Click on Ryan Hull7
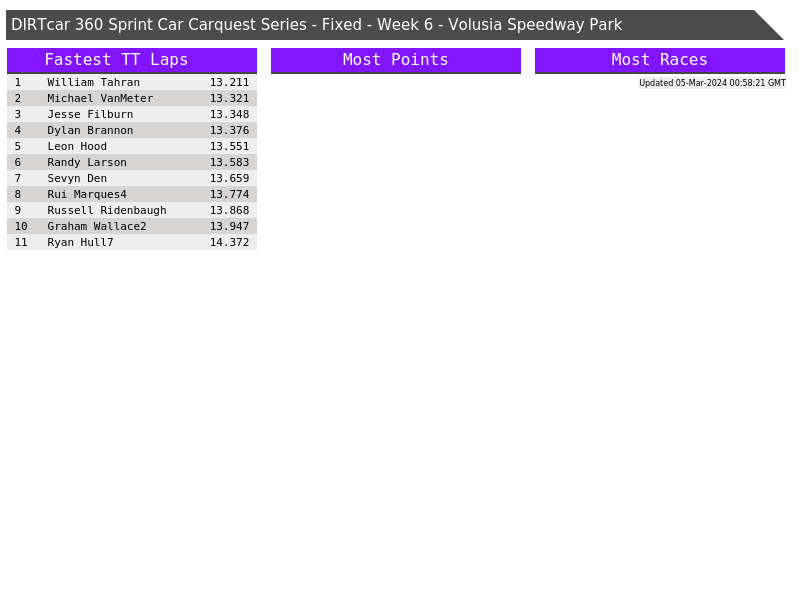The width and height of the screenshot is (800, 600). [x=80, y=242]
